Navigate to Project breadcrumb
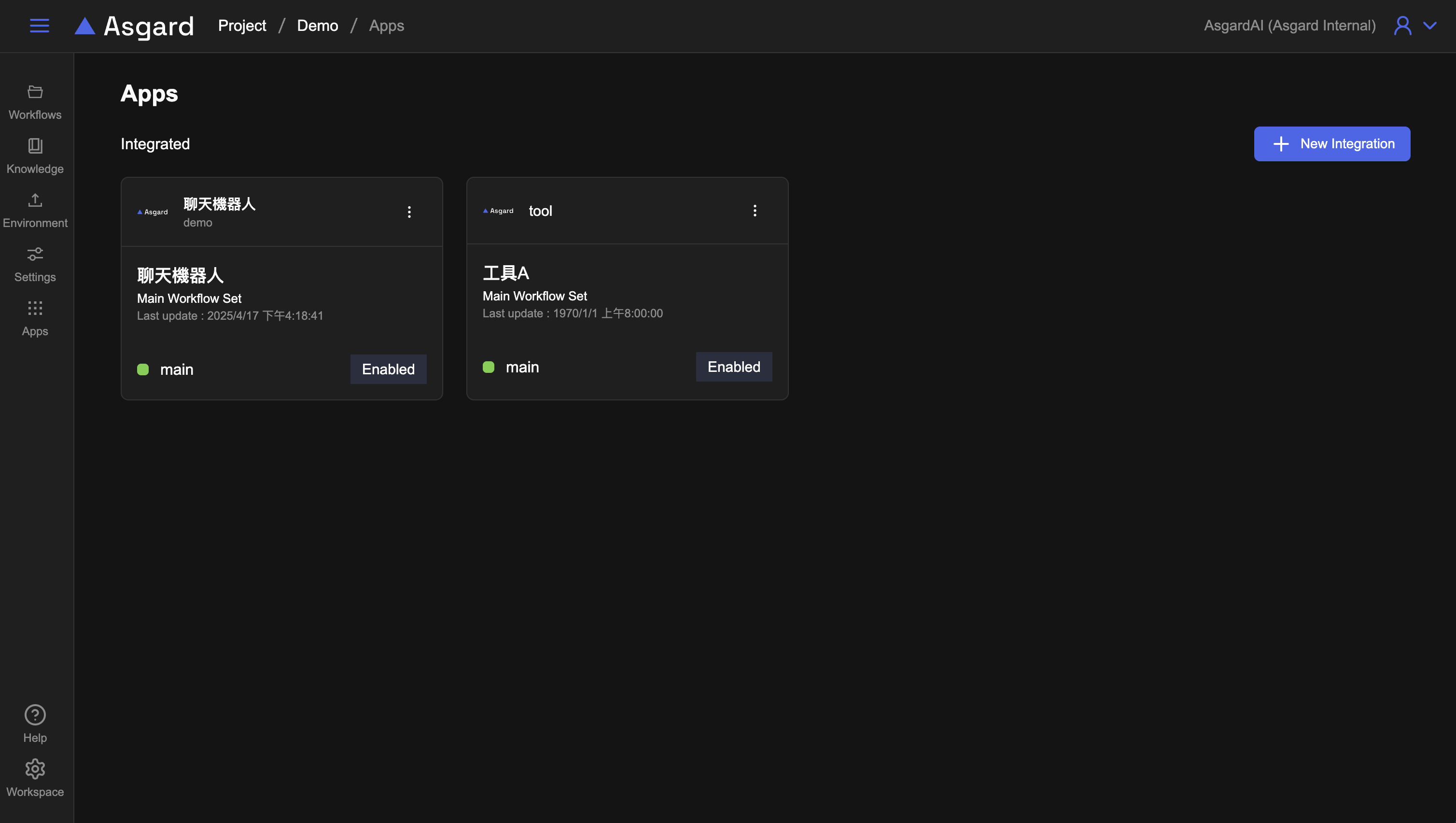Screen dimensions: 1456x823 [242, 26]
